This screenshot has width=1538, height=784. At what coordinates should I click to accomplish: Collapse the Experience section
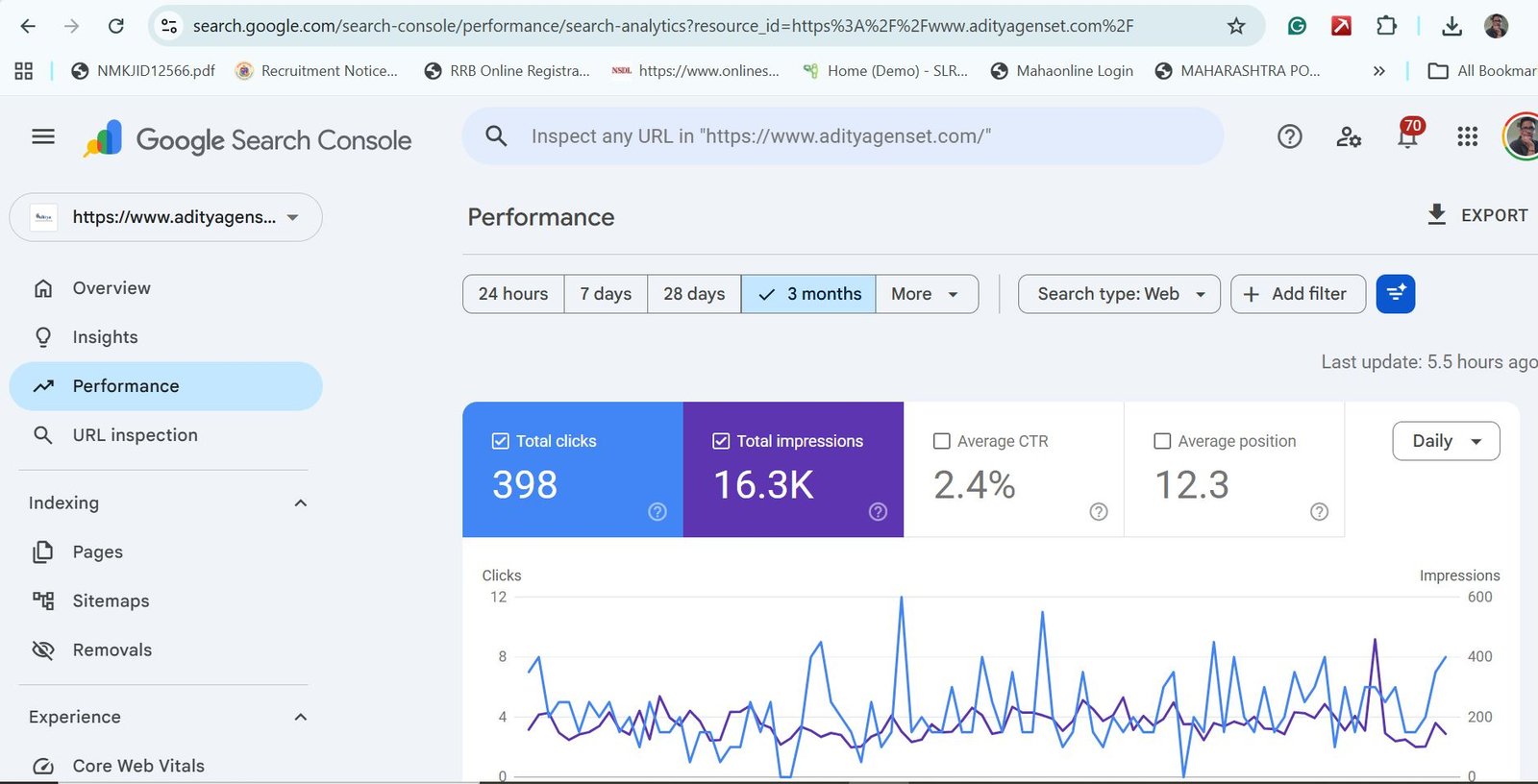pyautogui.click(x=300, y=717)
